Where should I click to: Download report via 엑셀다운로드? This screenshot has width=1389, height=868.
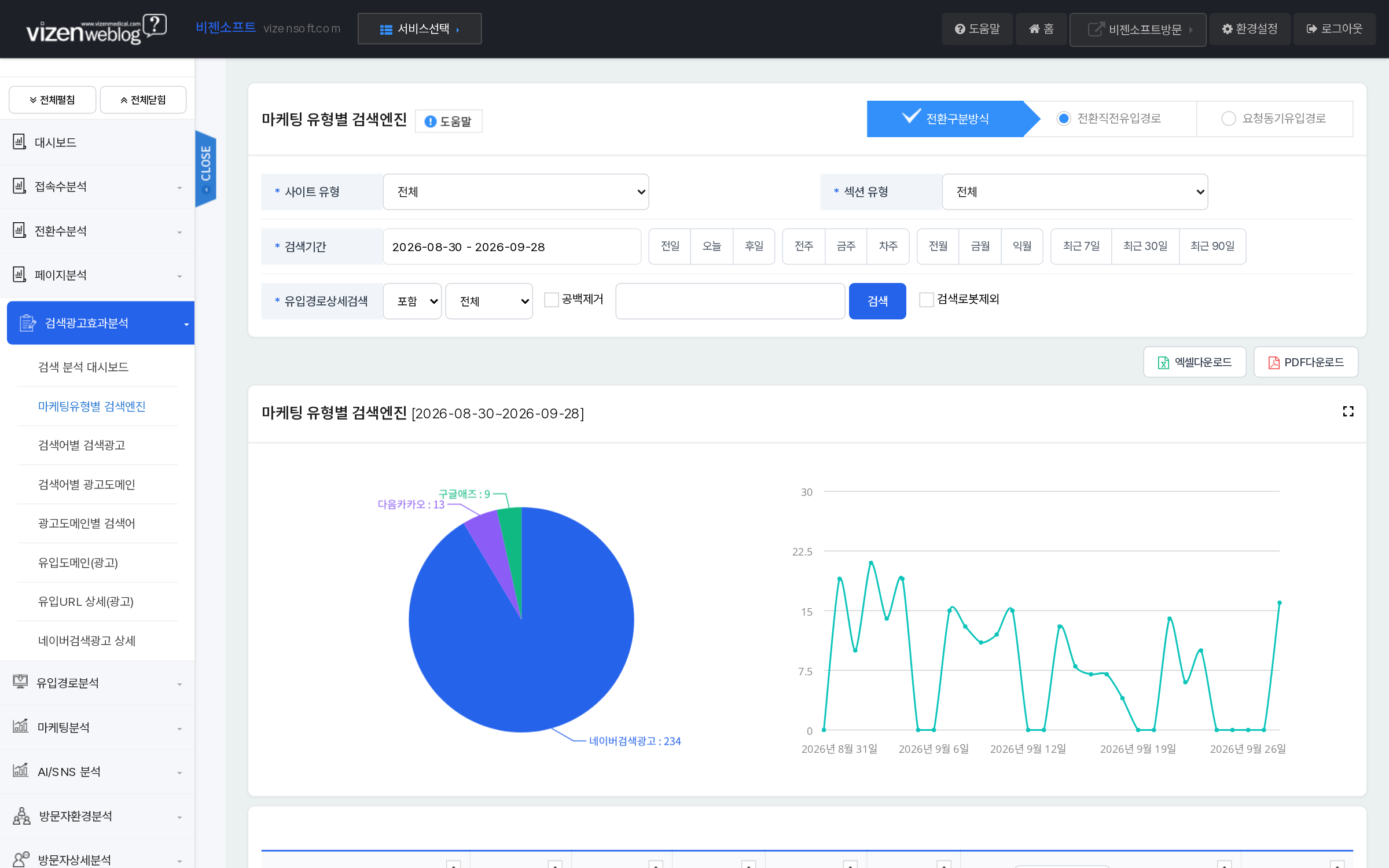pos(1195,362)
